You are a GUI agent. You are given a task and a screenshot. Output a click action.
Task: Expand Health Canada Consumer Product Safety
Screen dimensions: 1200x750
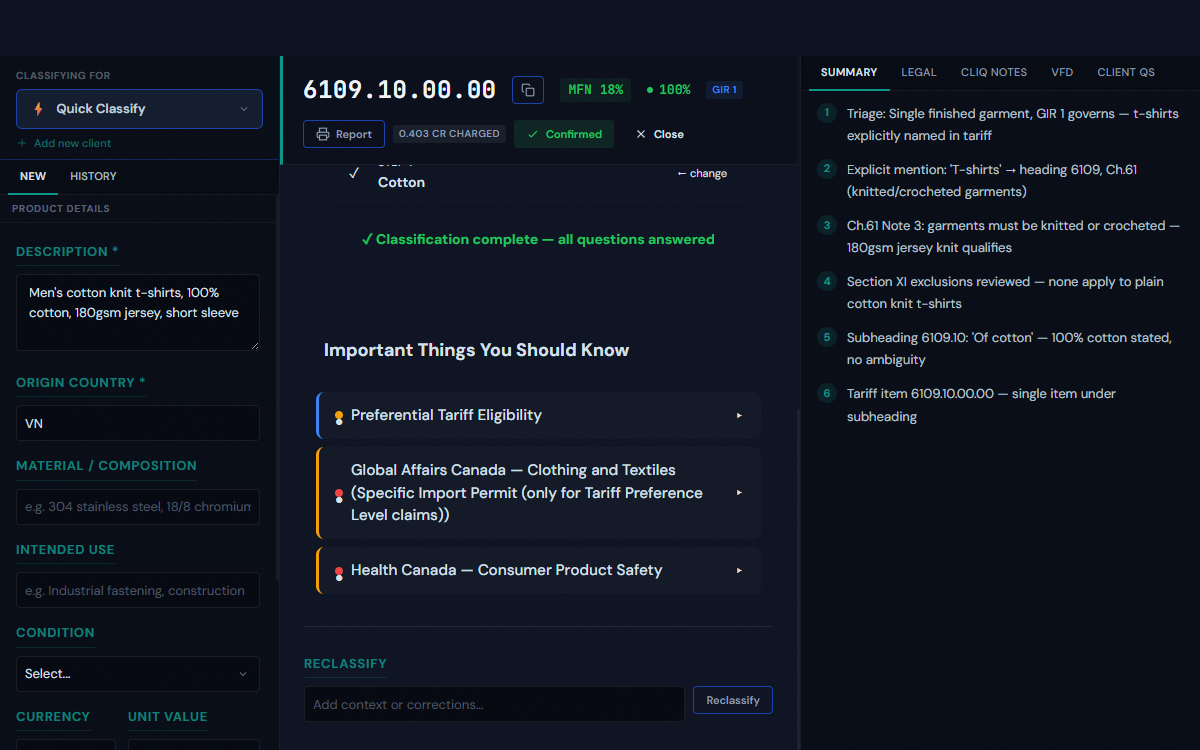[x=538, y=570]
